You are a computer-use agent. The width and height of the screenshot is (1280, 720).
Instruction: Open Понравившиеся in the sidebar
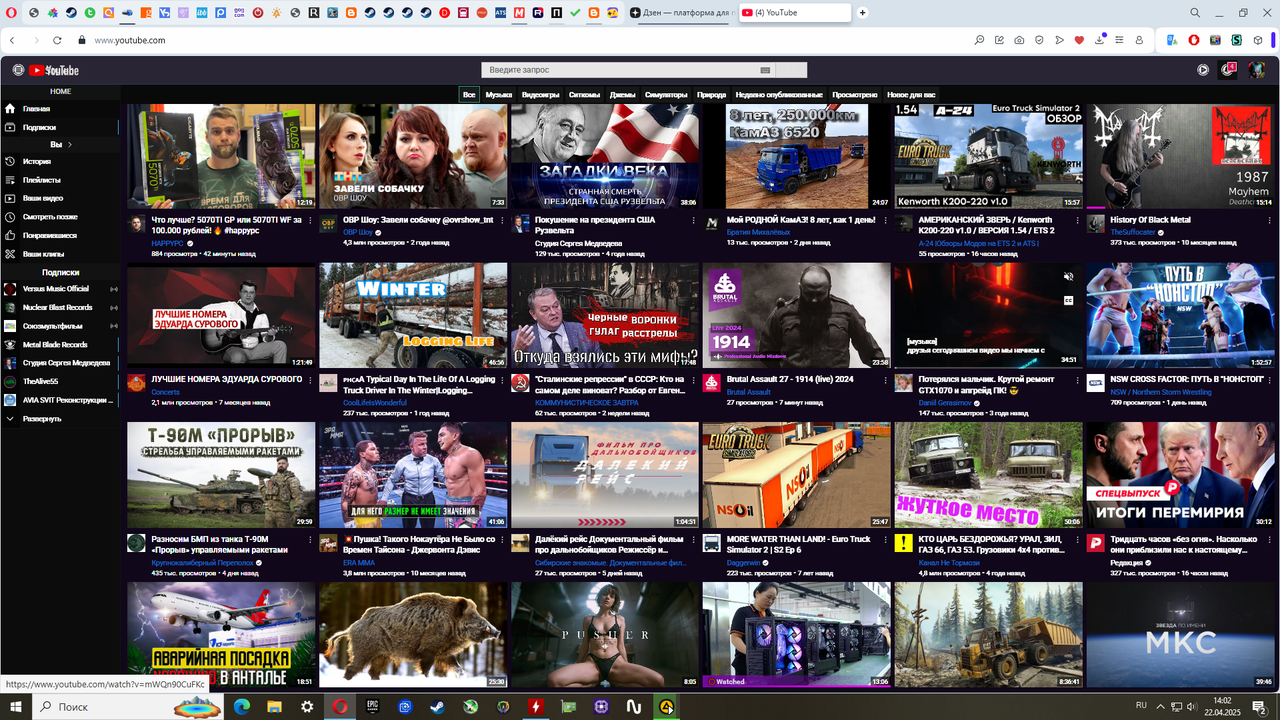(60, 235)
